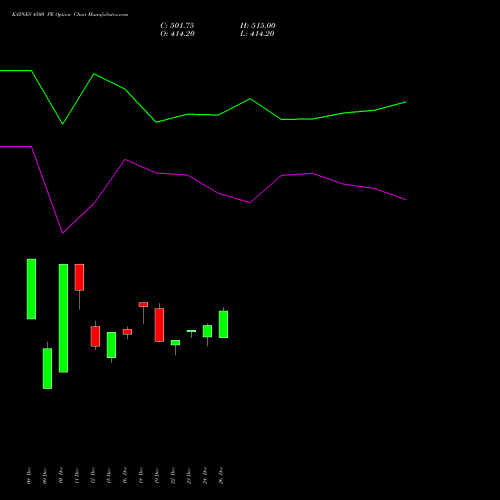Click the 24 Dec date label

click(205, 476)
